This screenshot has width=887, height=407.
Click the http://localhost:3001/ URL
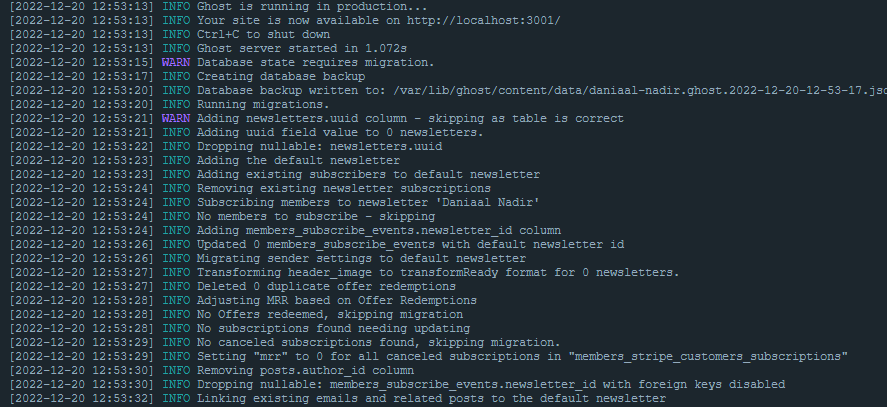(x=484, y=20)
